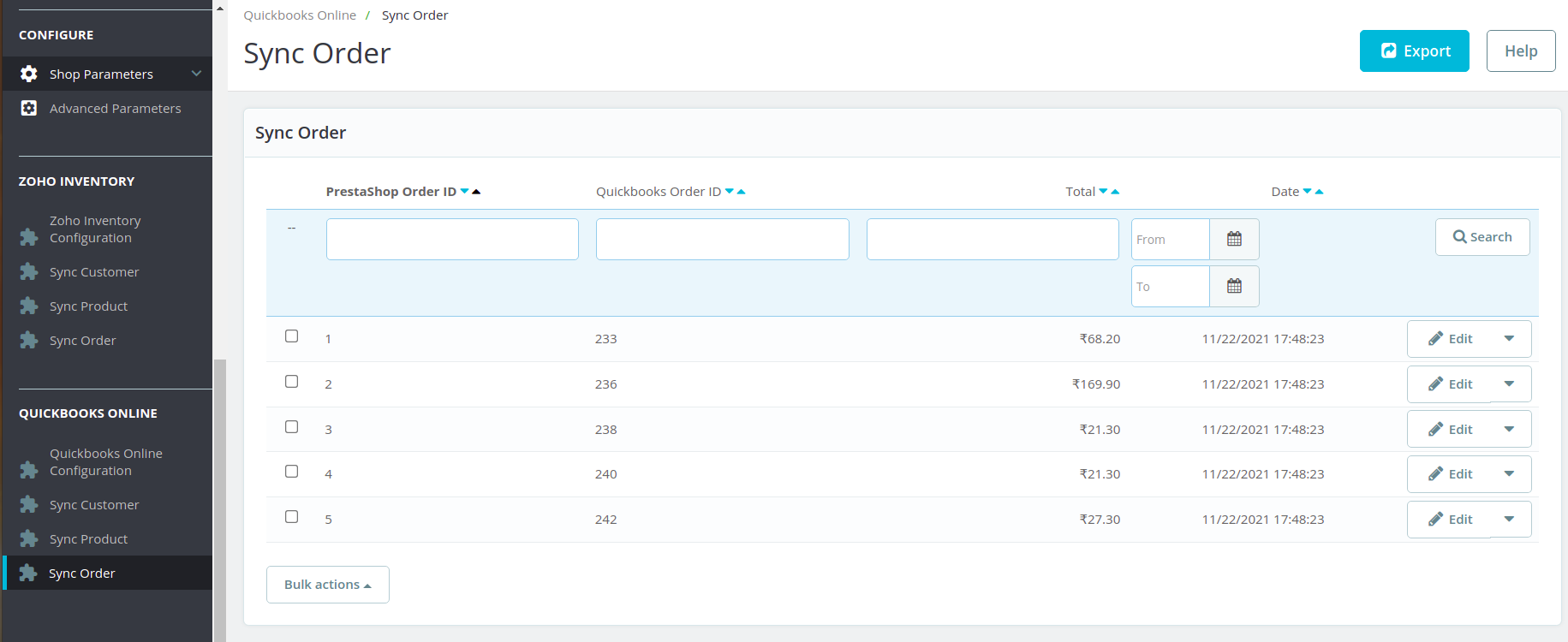Open action dropdown for order 238
The height and width of the screenshot is (642, 1568).
click(x=1510, y=430)
